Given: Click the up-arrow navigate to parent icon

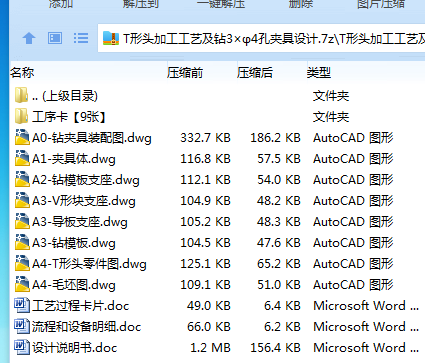Looking at the screenshot, I should tap(29, 38).
